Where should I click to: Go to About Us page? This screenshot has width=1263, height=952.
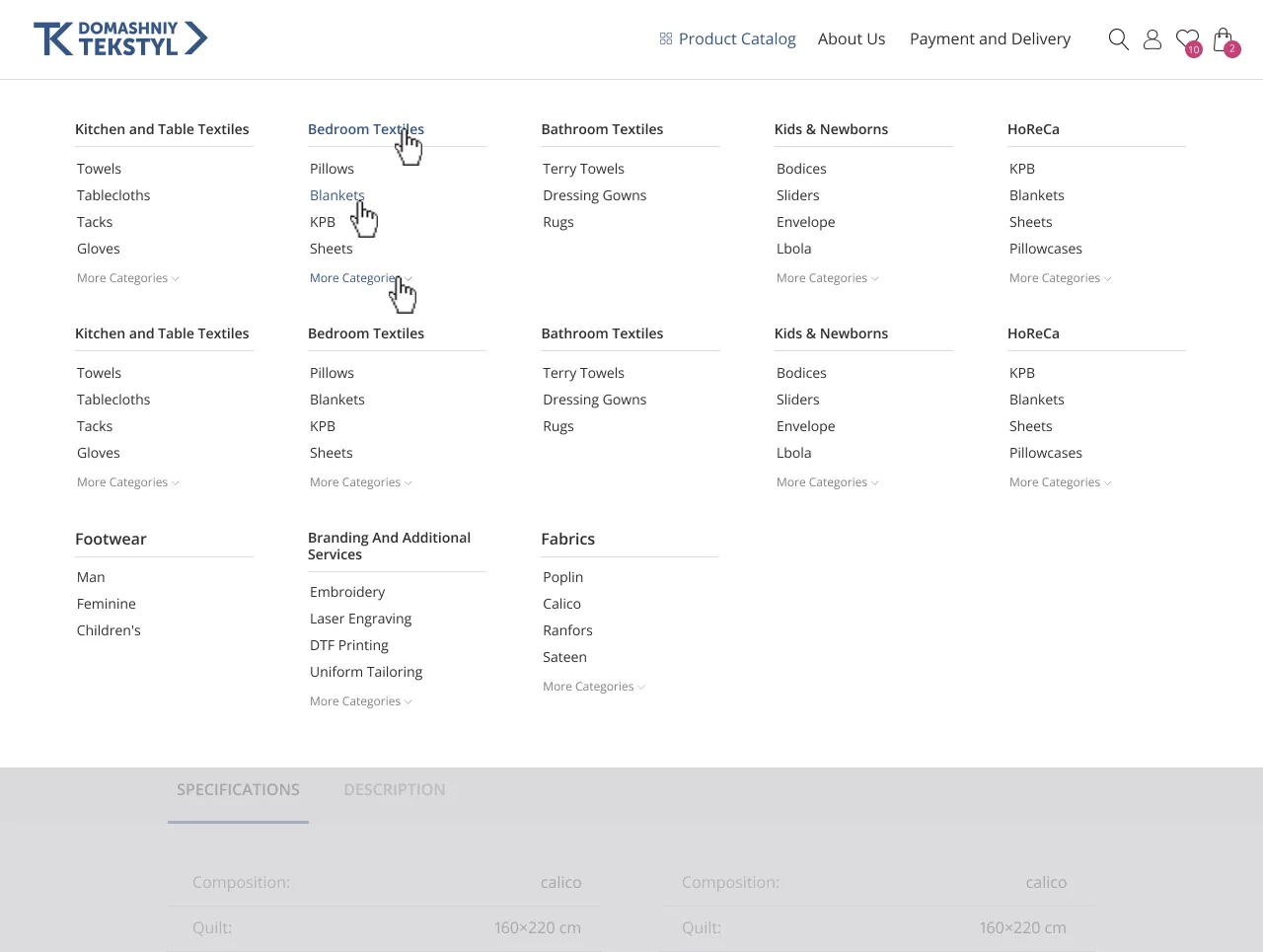pyautogui.click(x=852, y=38)
